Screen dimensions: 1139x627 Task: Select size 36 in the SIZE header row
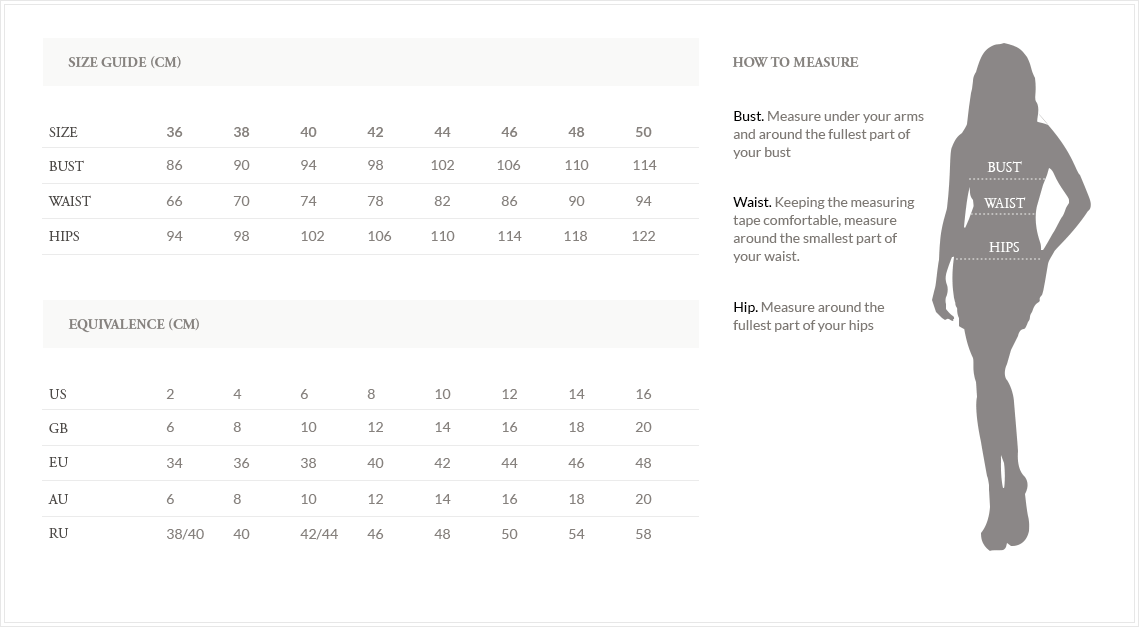pos(175,132)
